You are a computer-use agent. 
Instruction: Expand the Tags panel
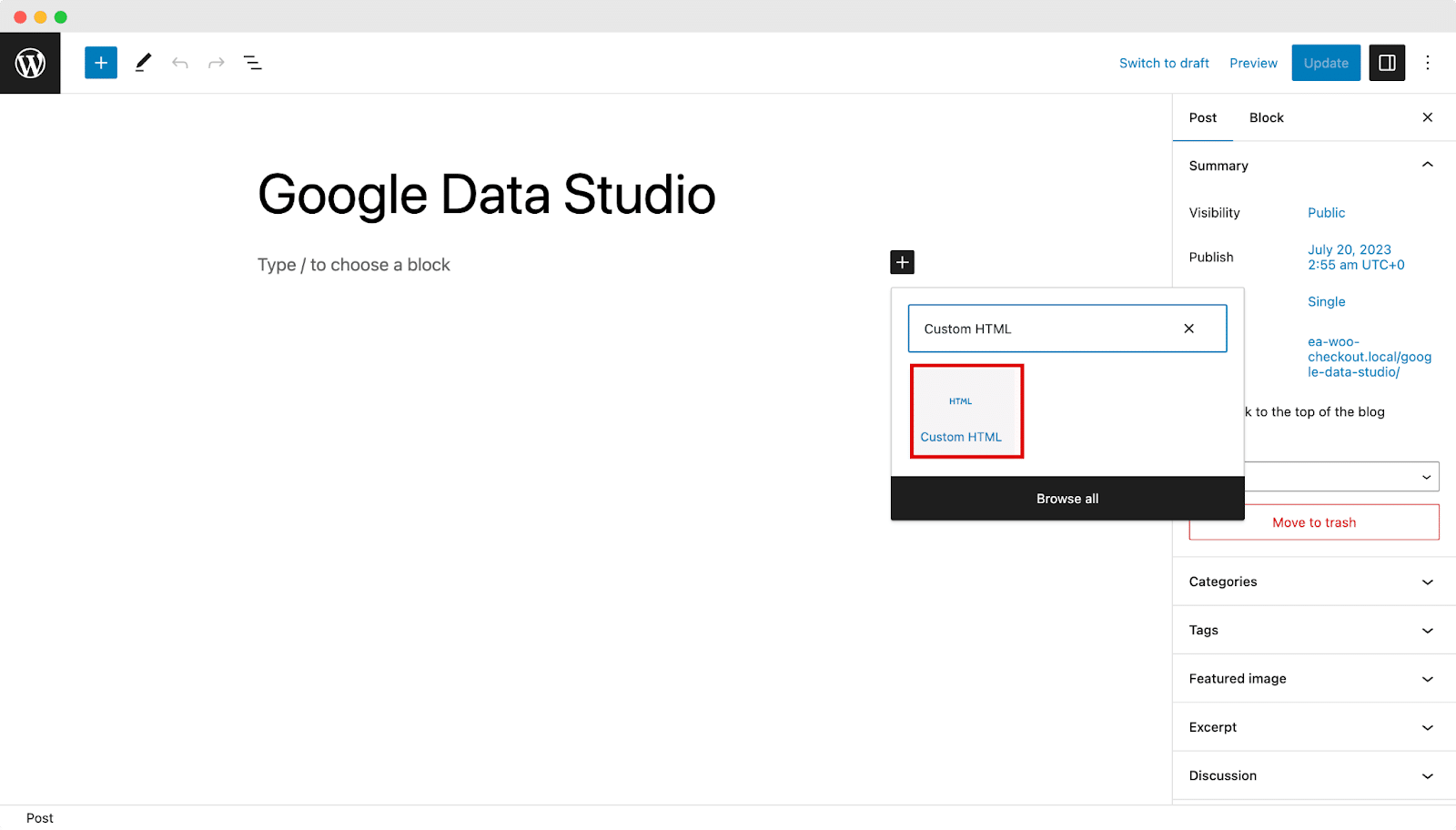1314,630
